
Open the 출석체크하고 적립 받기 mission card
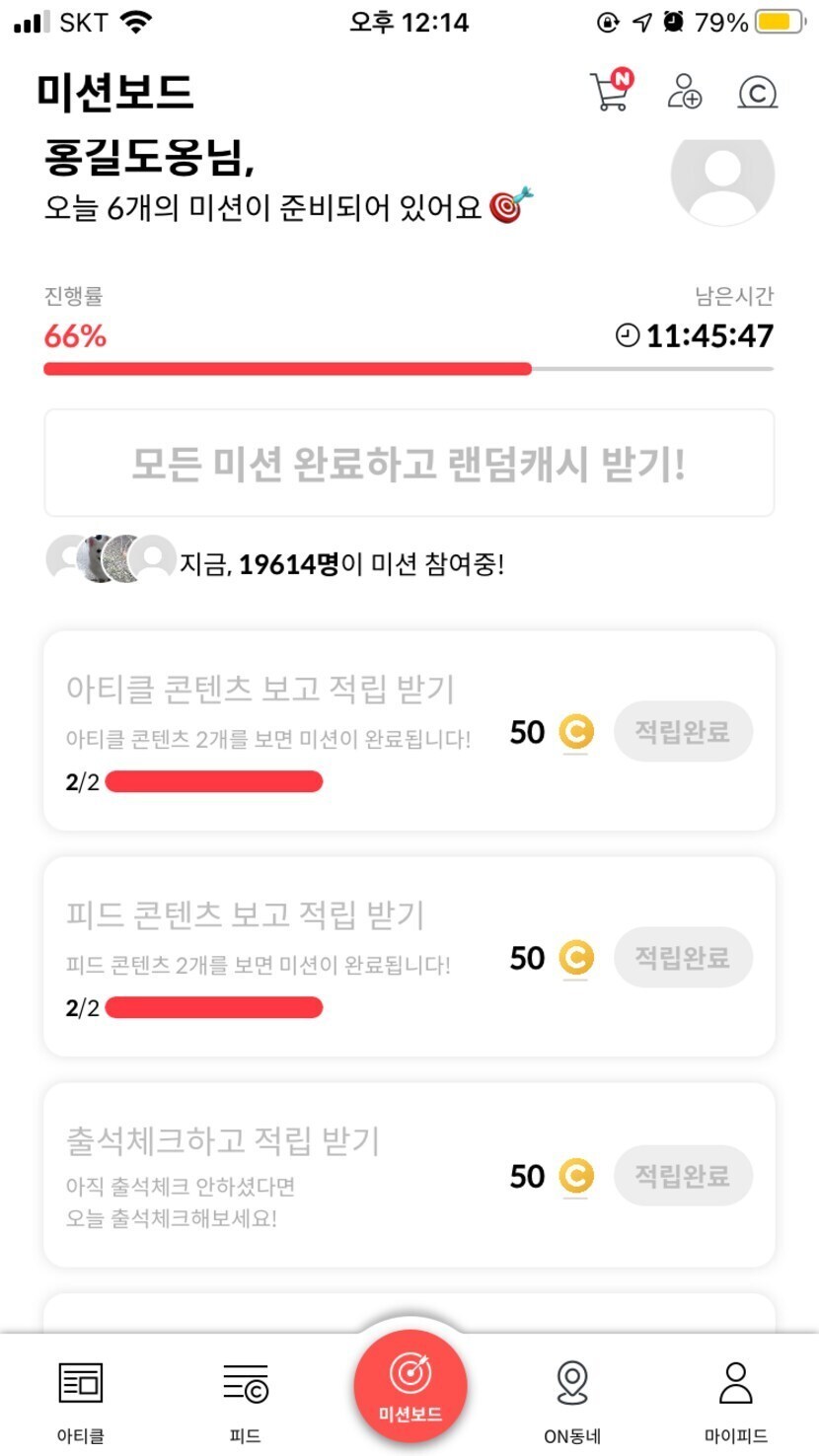coord(276,1176)
